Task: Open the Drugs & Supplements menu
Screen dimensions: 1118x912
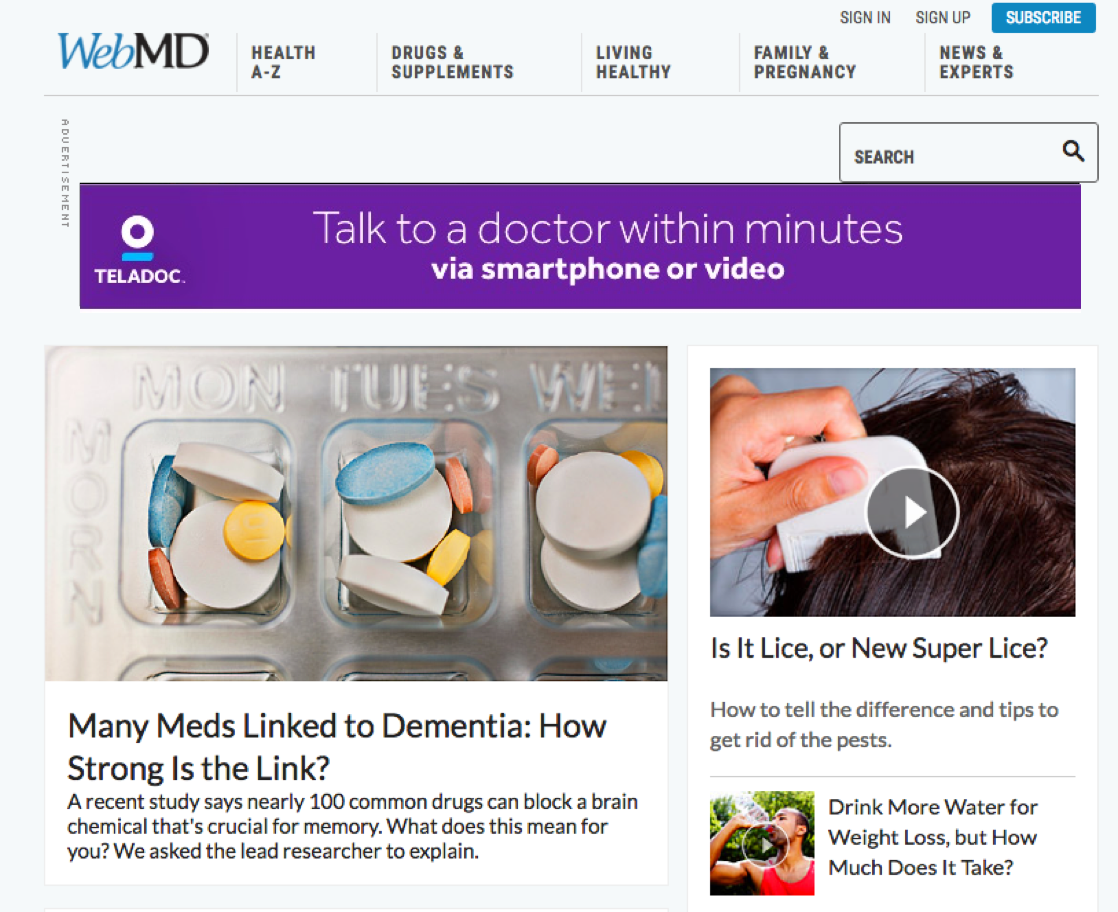Action: (x=452, y=62)
